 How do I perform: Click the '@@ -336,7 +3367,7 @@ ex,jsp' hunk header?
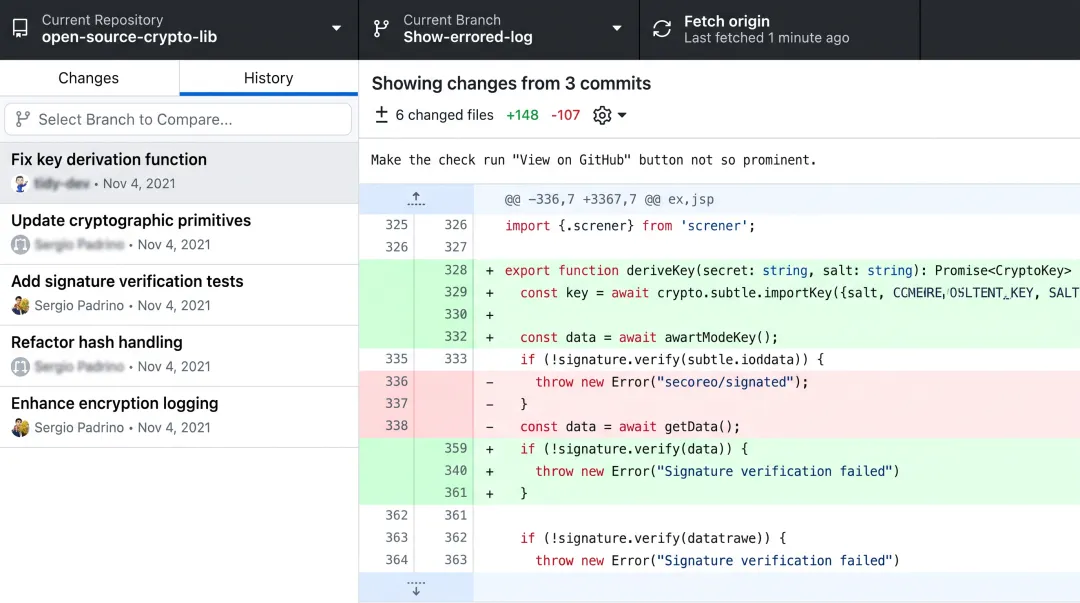click(609, 199)
